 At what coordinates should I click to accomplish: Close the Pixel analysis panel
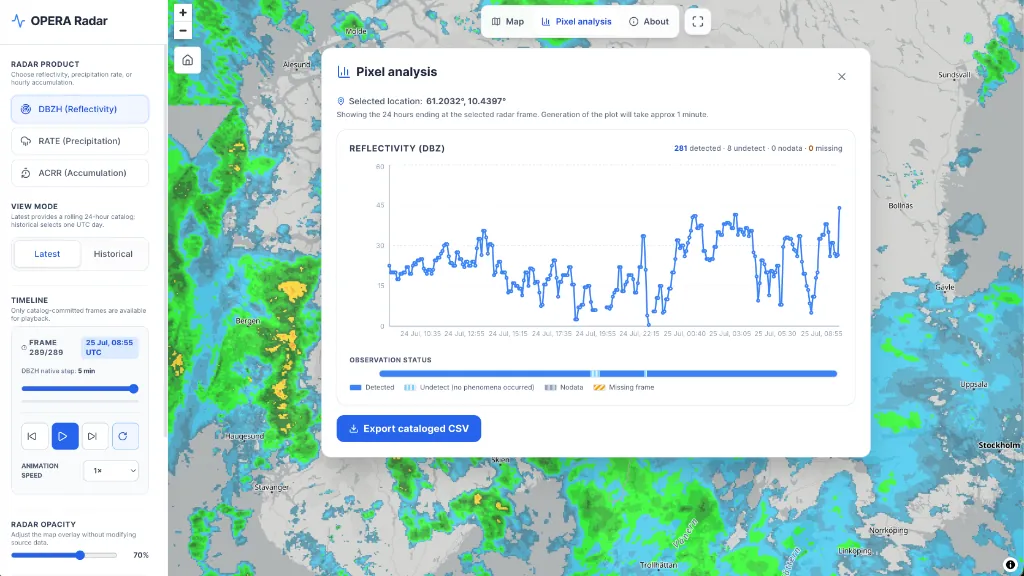click(842, 76)
